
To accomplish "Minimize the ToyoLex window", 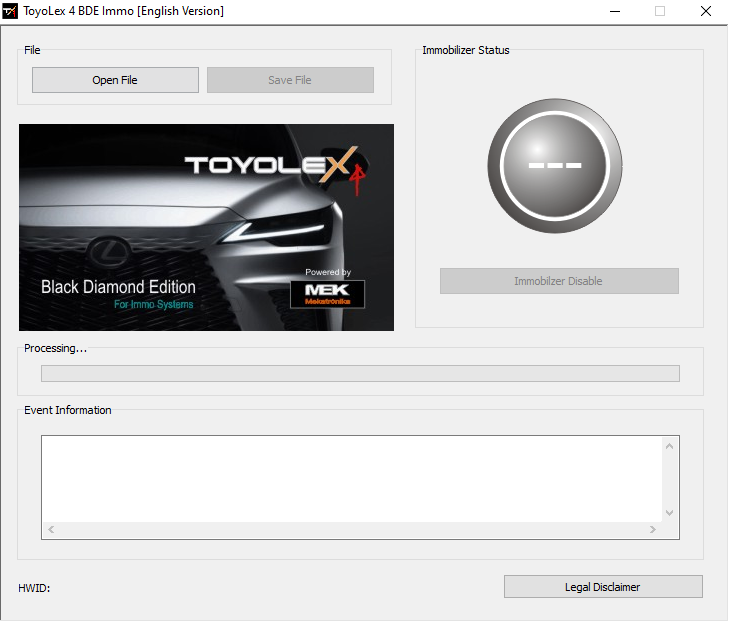I will click(x=613, y=11).
